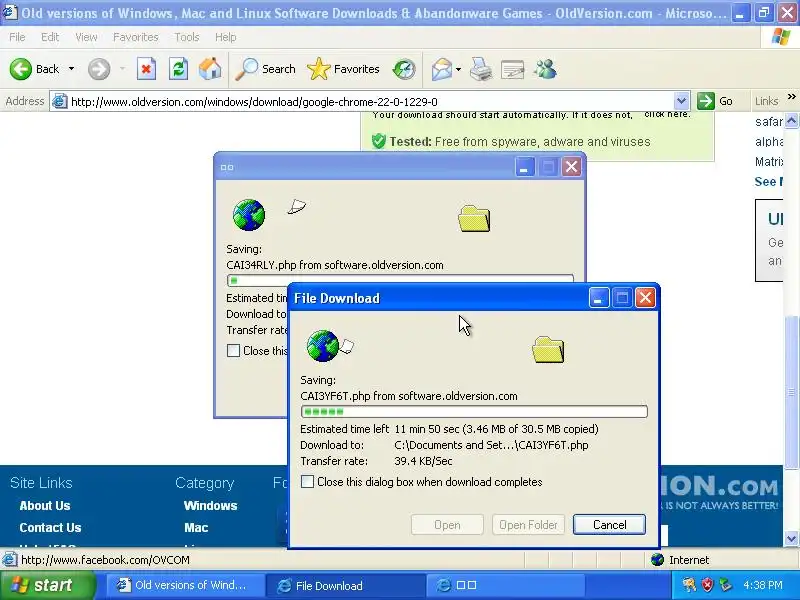This screenshot has height=600, width=800.
Task: Open the Contact Us footer link
Action: tap(50, 528)
